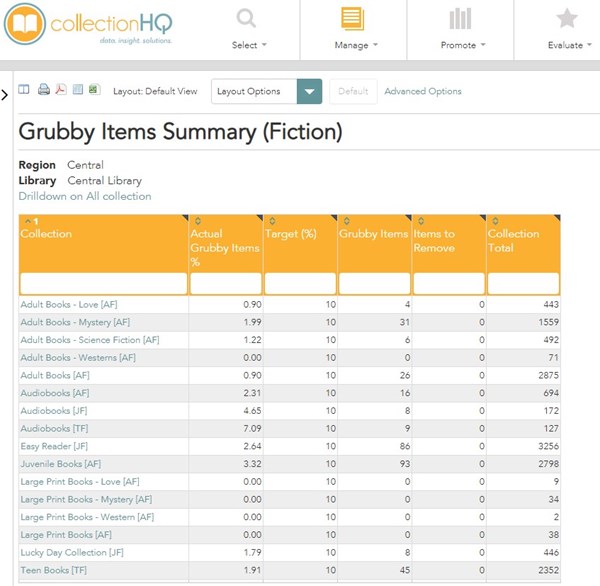600x586 pixels.
Task: Open the Layout Options dropdown
Action: tap(310, 91)
